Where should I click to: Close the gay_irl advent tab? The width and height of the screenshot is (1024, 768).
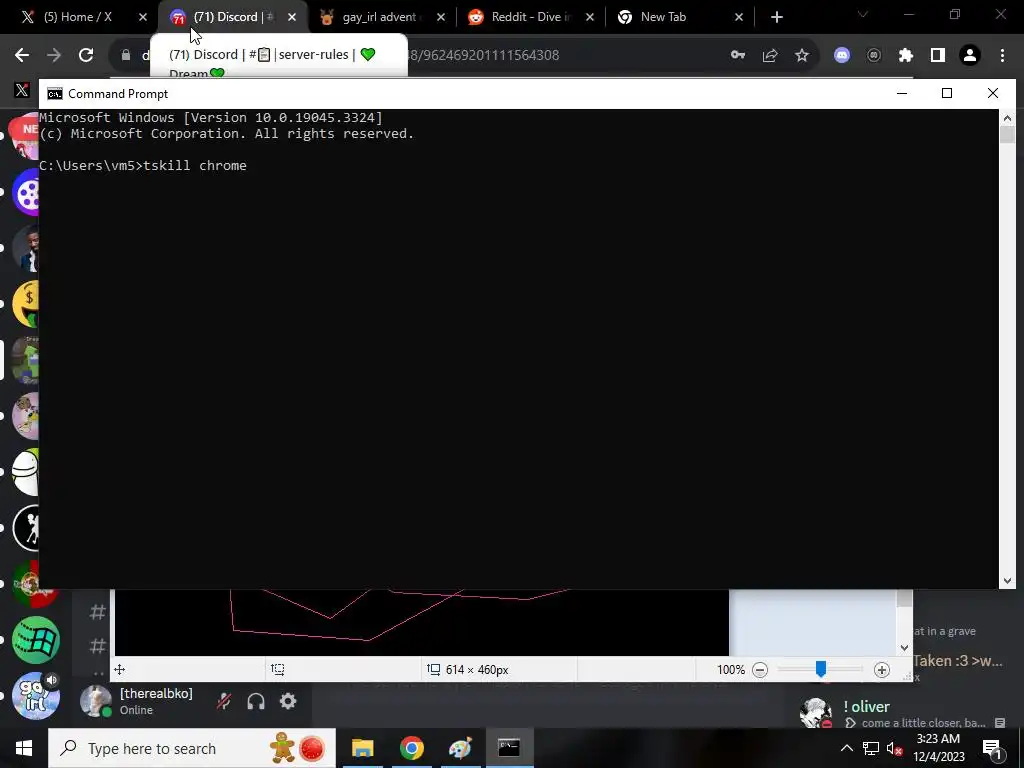[441, 17]
